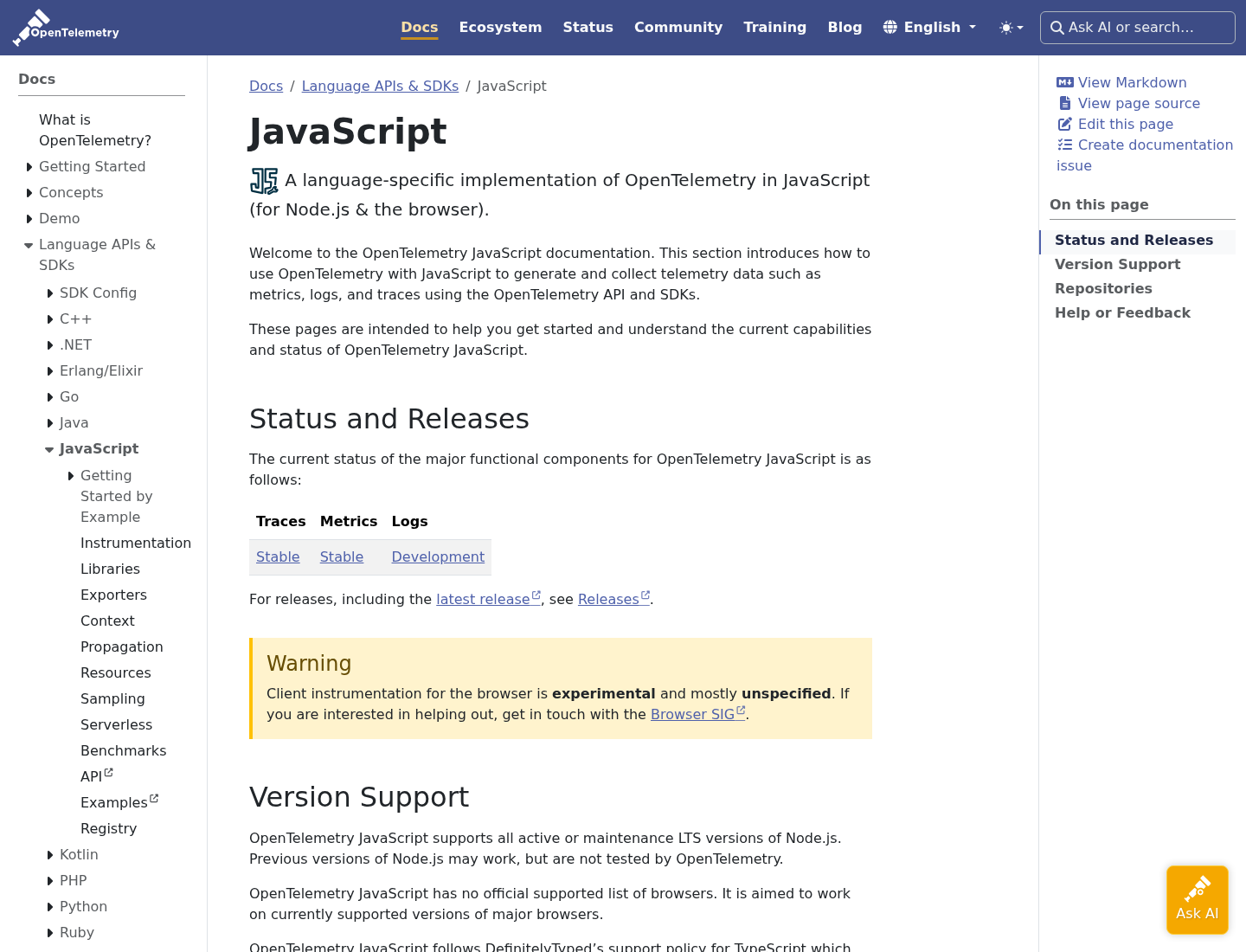This screenshot has width=1246, height=952.
Task: Select Status and Releases in page TOC
Action: (1134, 240)
